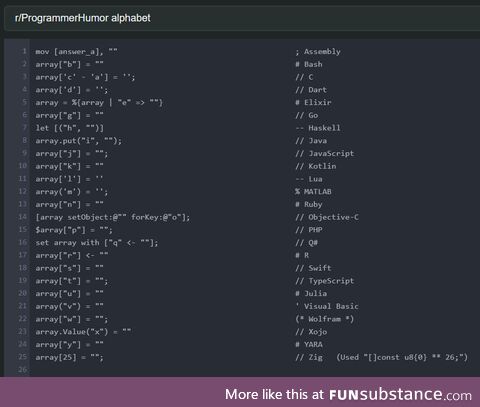Click the '// Java' comment
This screenshot has height=407, width=480.
point(311,141)
